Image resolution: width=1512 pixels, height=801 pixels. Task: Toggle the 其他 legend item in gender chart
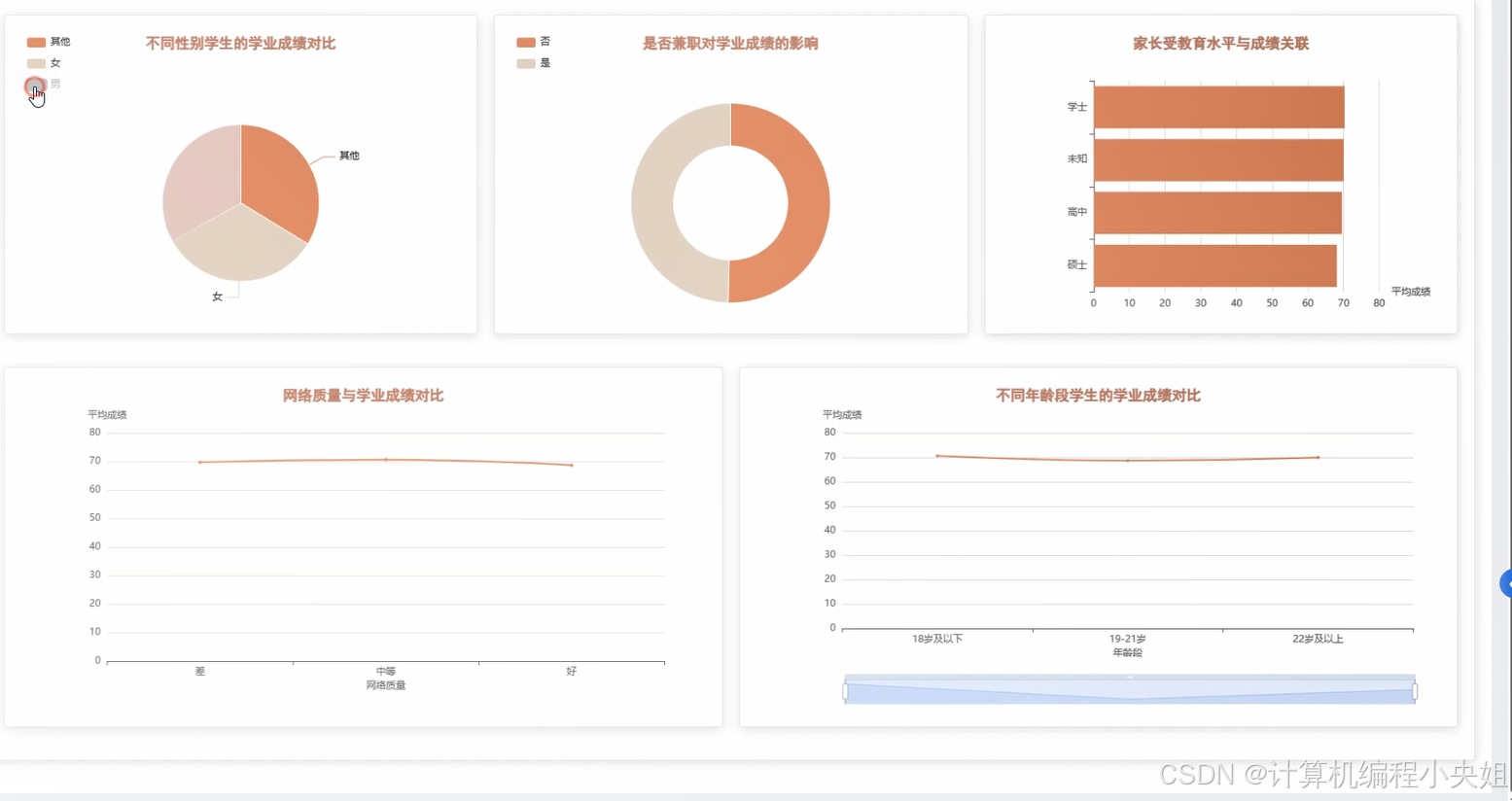[x=48, y=42]
